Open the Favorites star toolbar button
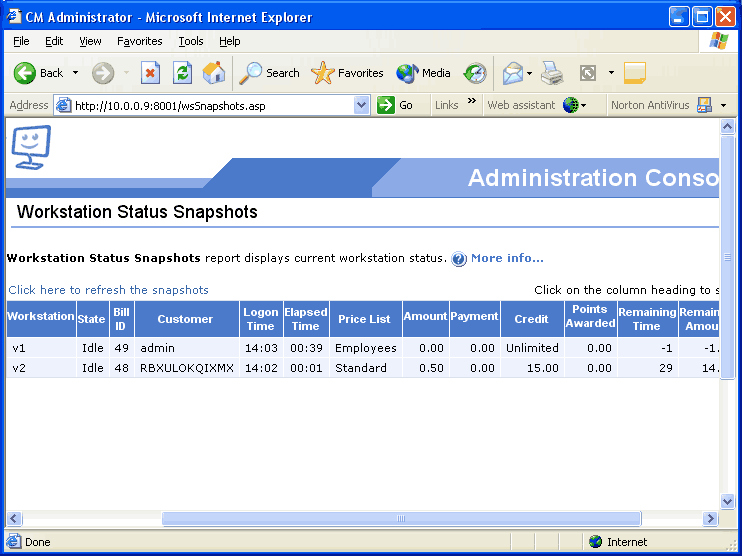 [x=347, y=73]
